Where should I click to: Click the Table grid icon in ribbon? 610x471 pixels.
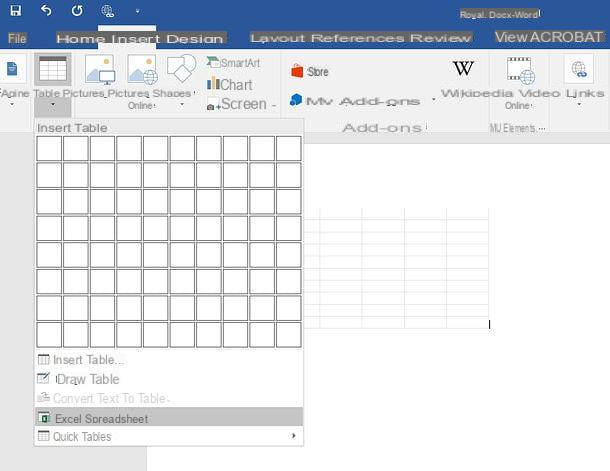click(53, 68)
